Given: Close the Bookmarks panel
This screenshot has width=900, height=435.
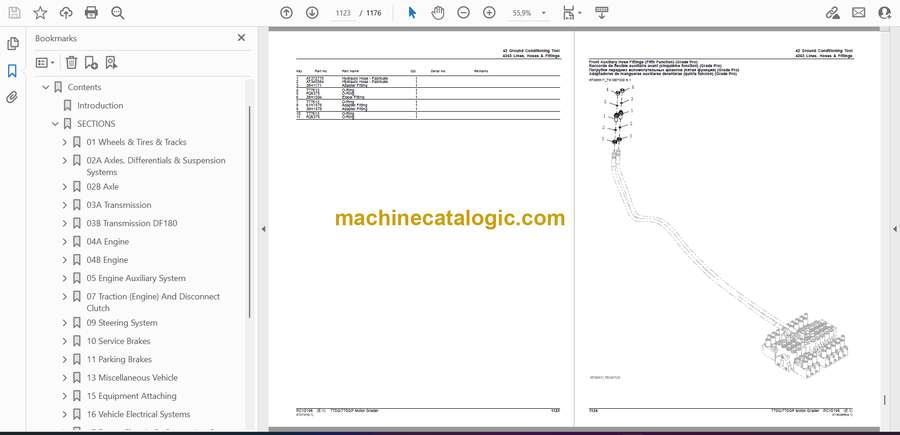Looking at the screenshot, I should [241, 38].
